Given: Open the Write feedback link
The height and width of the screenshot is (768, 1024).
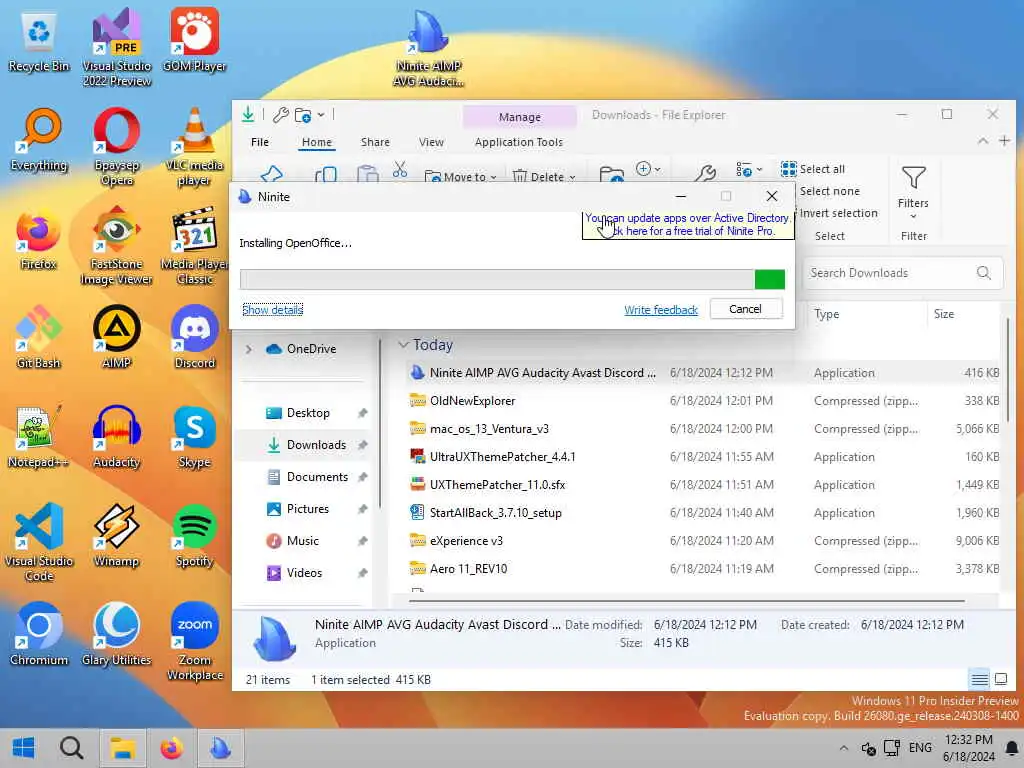Looking at the screenshot, I should [661, 310].
